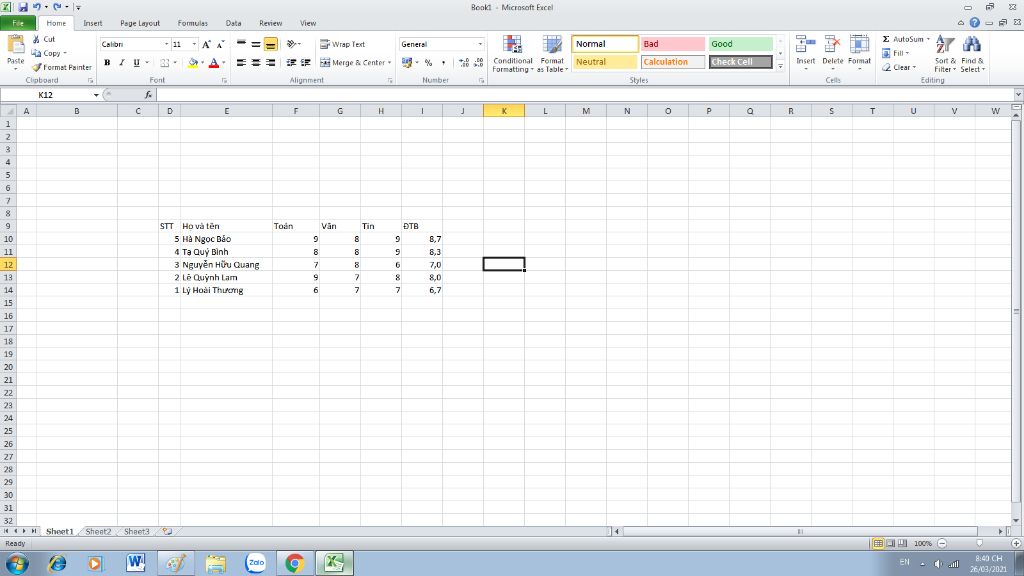This screenshot has width=1024, height=576.
Task: Align text left
Action: 242,63
